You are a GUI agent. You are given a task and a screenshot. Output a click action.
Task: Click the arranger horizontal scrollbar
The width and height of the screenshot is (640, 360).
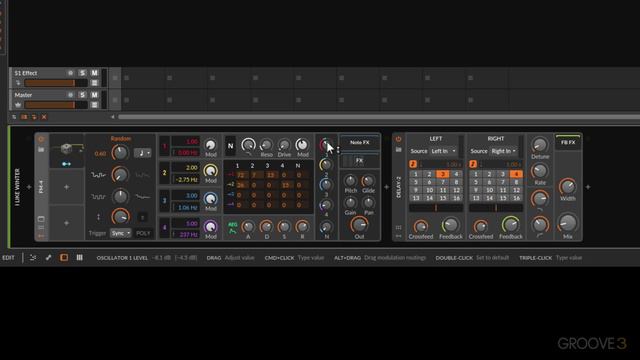coord(379,117)
